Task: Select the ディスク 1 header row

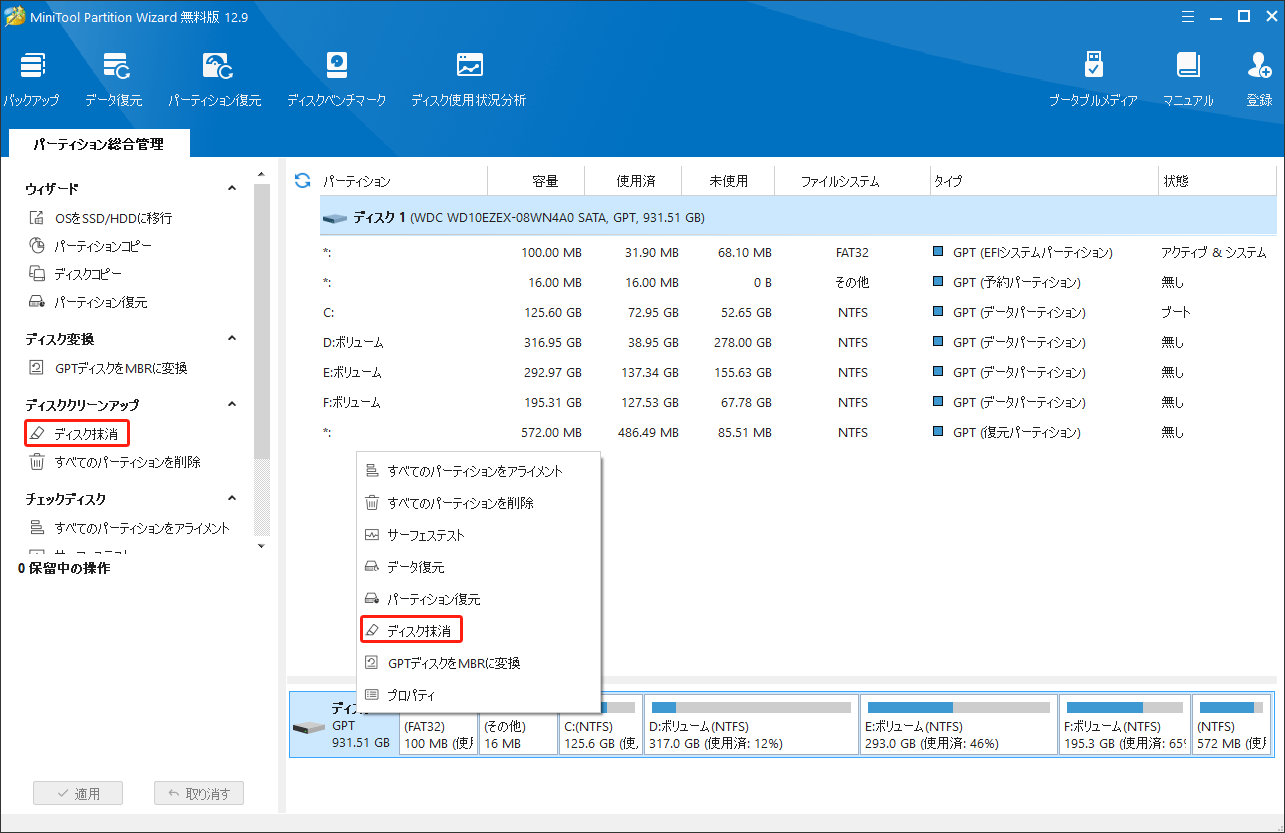Action: pos(798,217)
